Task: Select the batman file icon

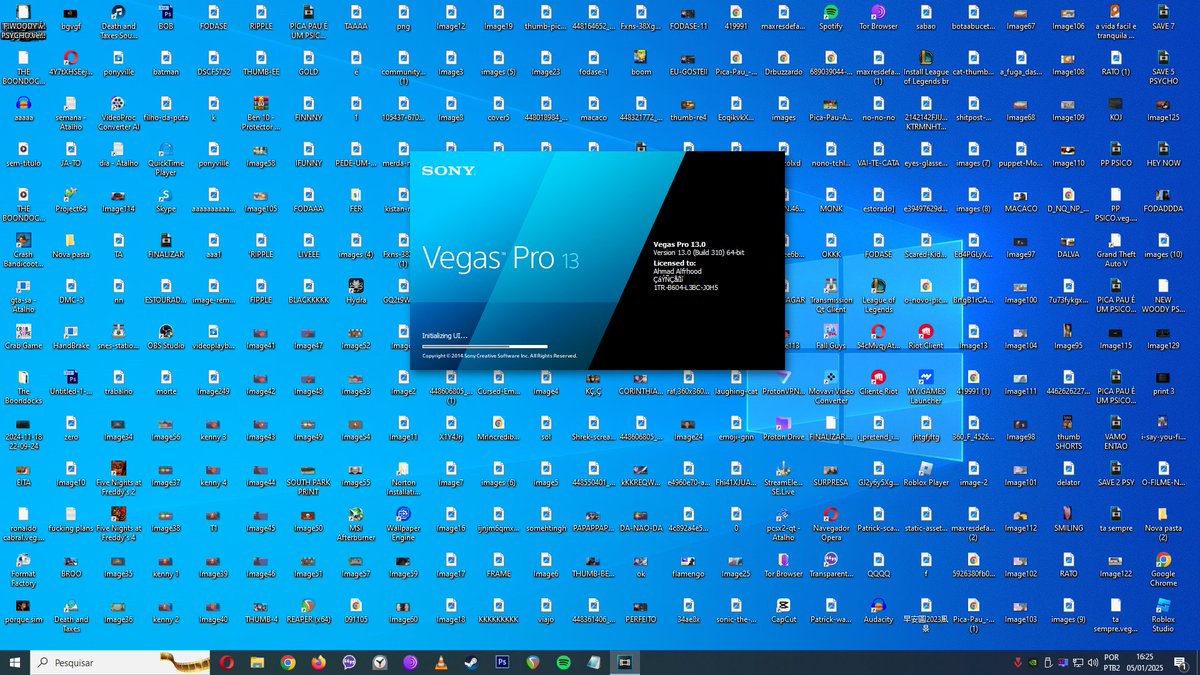Action: (166, 62)
